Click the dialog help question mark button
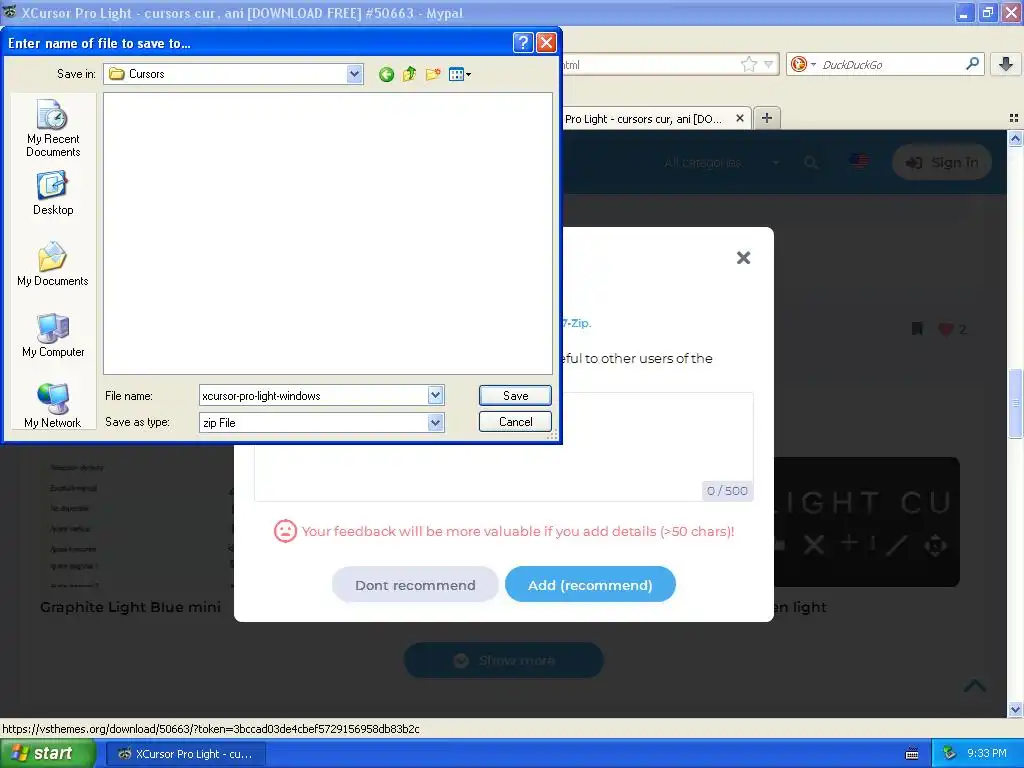Viewport: 1024px width, 768px height. (x=523, y=43)
